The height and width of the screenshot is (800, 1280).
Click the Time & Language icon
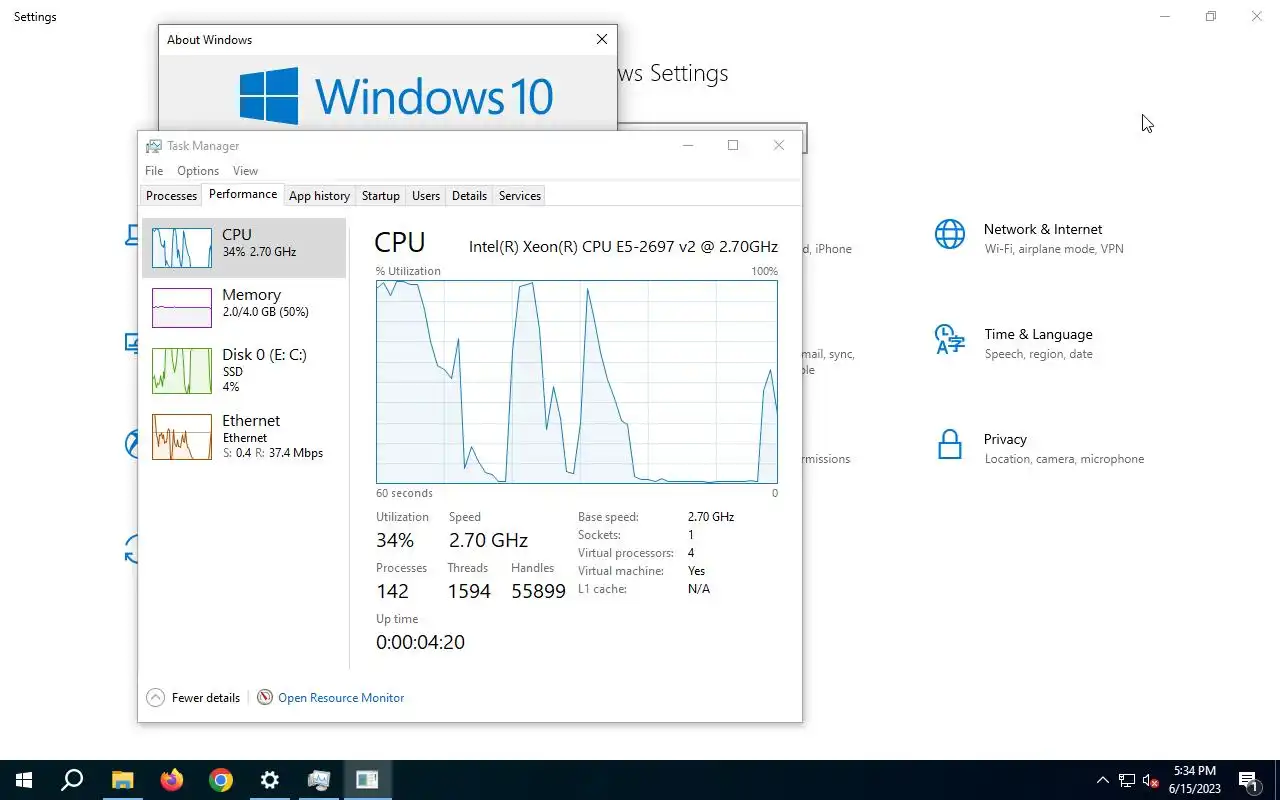950,340
